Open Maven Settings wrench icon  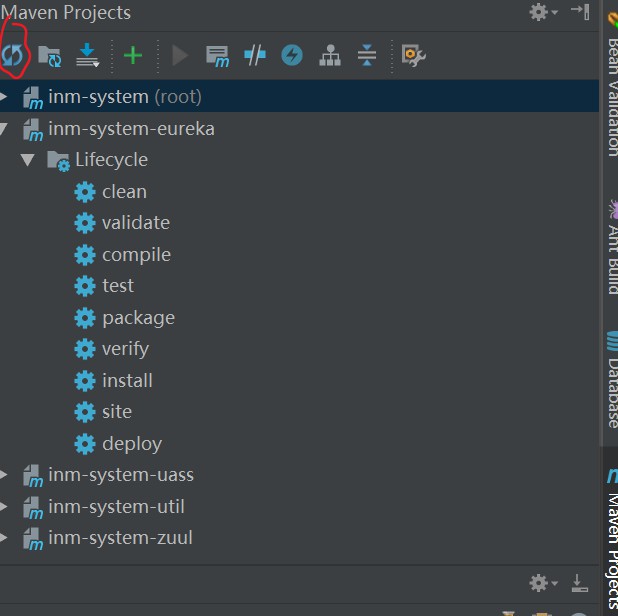point(413,56)
